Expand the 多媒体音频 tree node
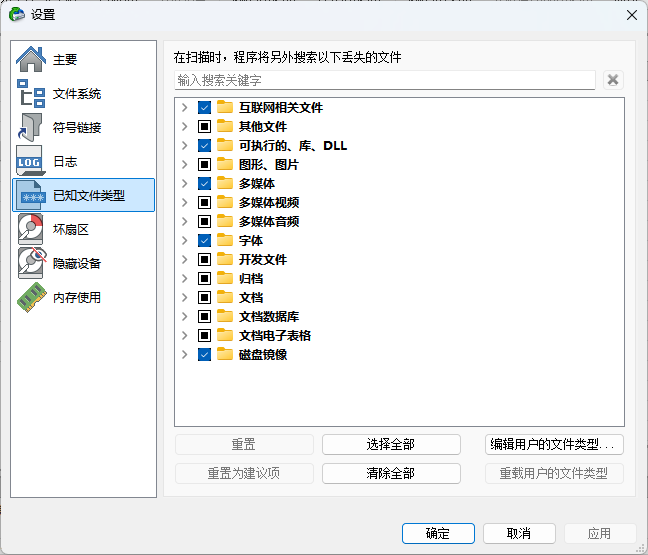Viewport: 648px width, 555px height. (185, 222)
